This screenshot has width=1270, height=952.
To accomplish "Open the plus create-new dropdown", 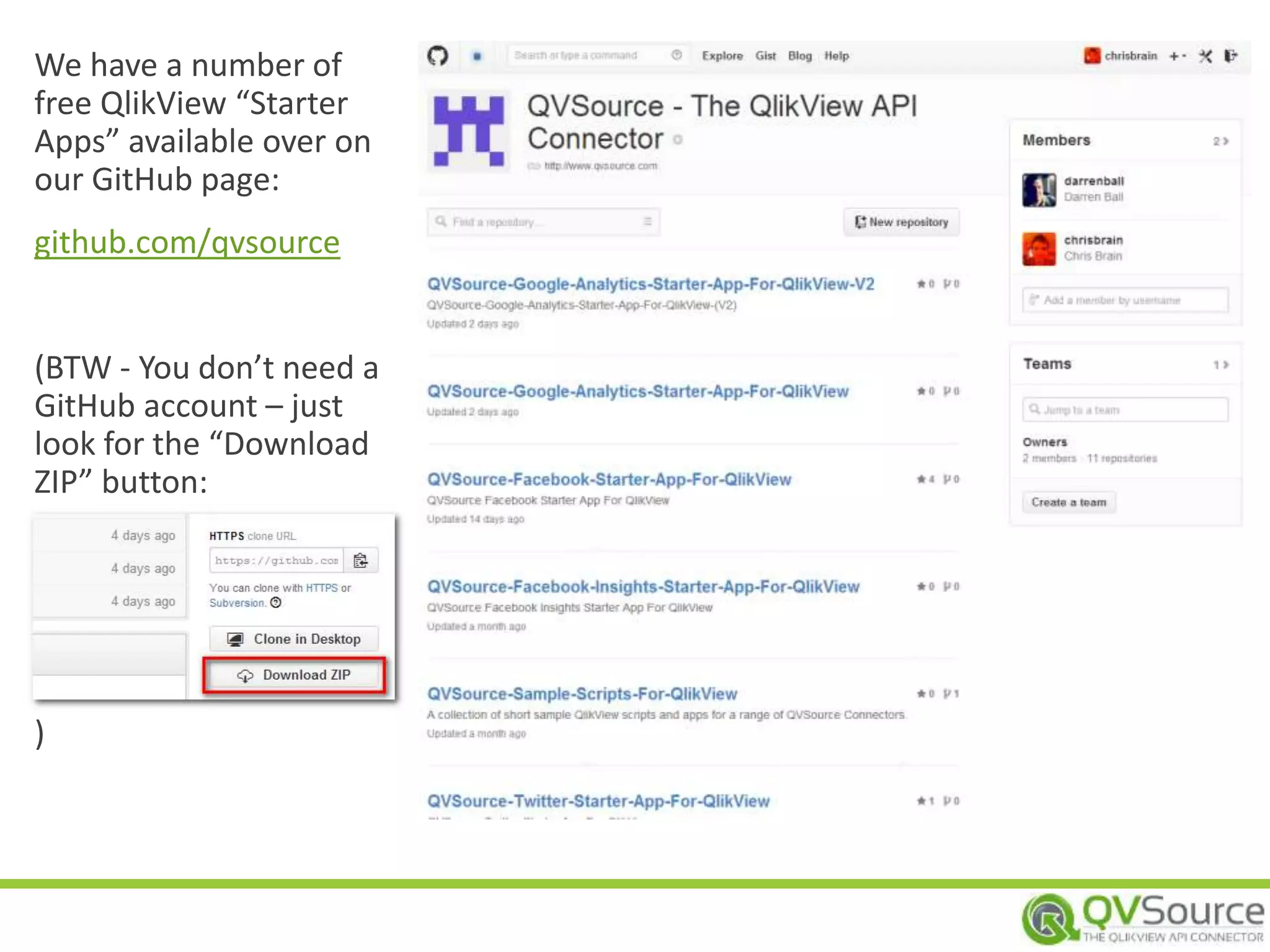I will pyautogui.click(x=1178, y=56).
